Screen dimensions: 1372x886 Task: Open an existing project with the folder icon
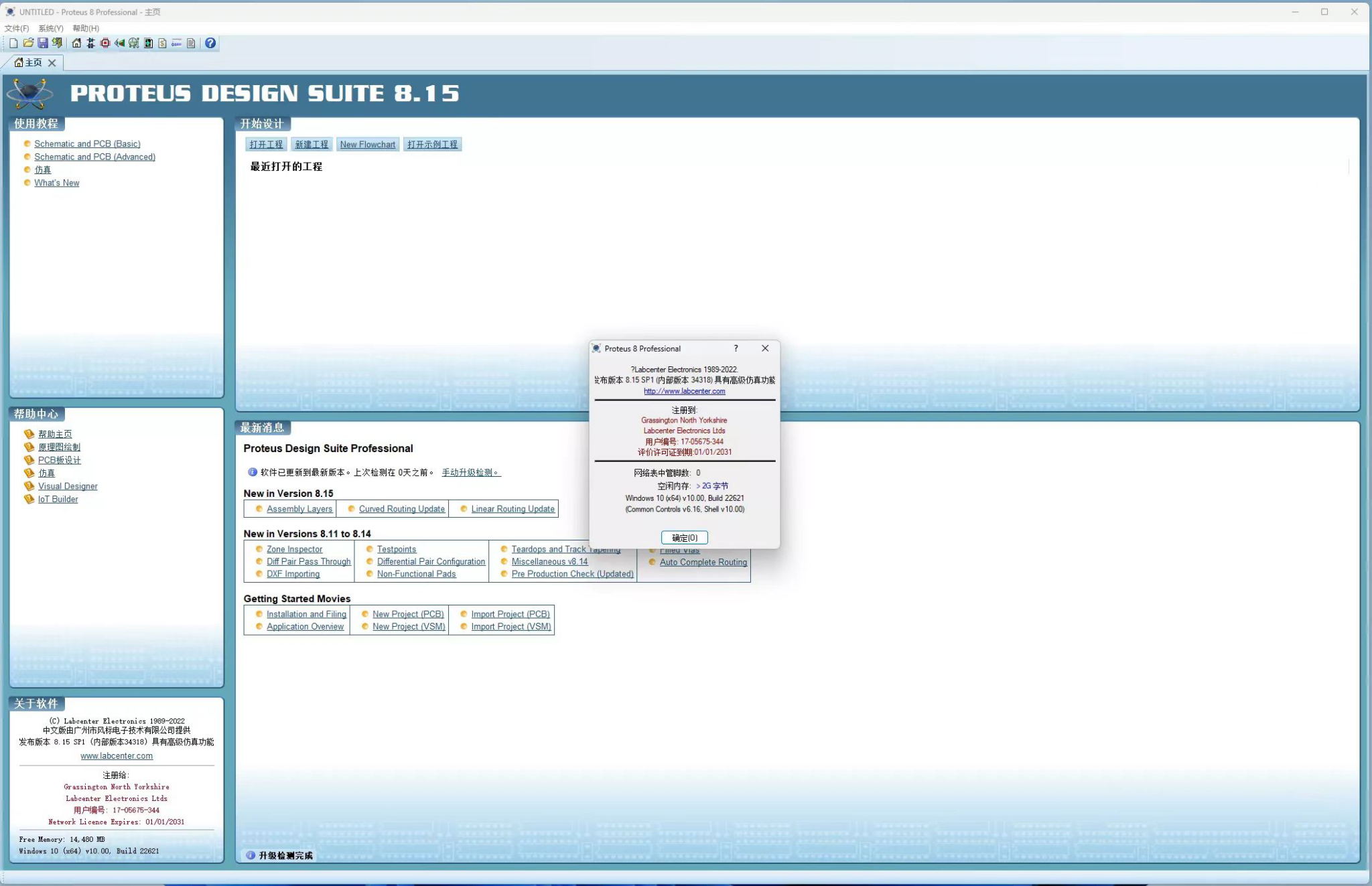coord(29,44)
